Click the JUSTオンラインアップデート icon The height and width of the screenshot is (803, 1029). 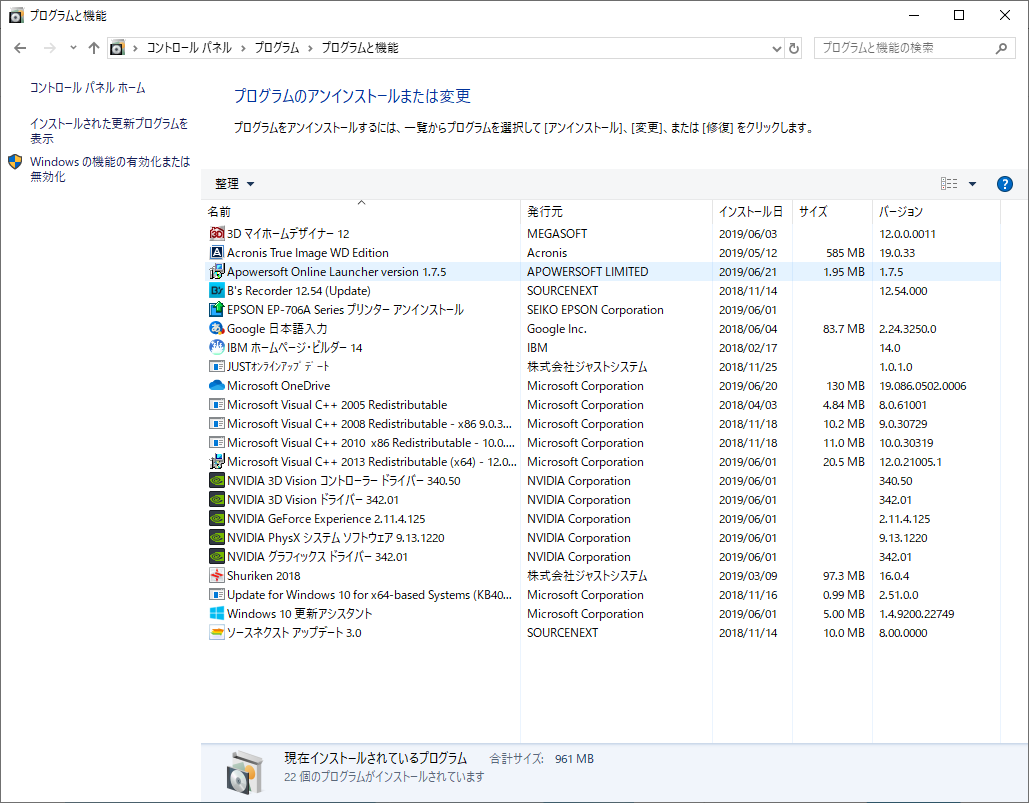pyautogui.click(x=217, y=367)
